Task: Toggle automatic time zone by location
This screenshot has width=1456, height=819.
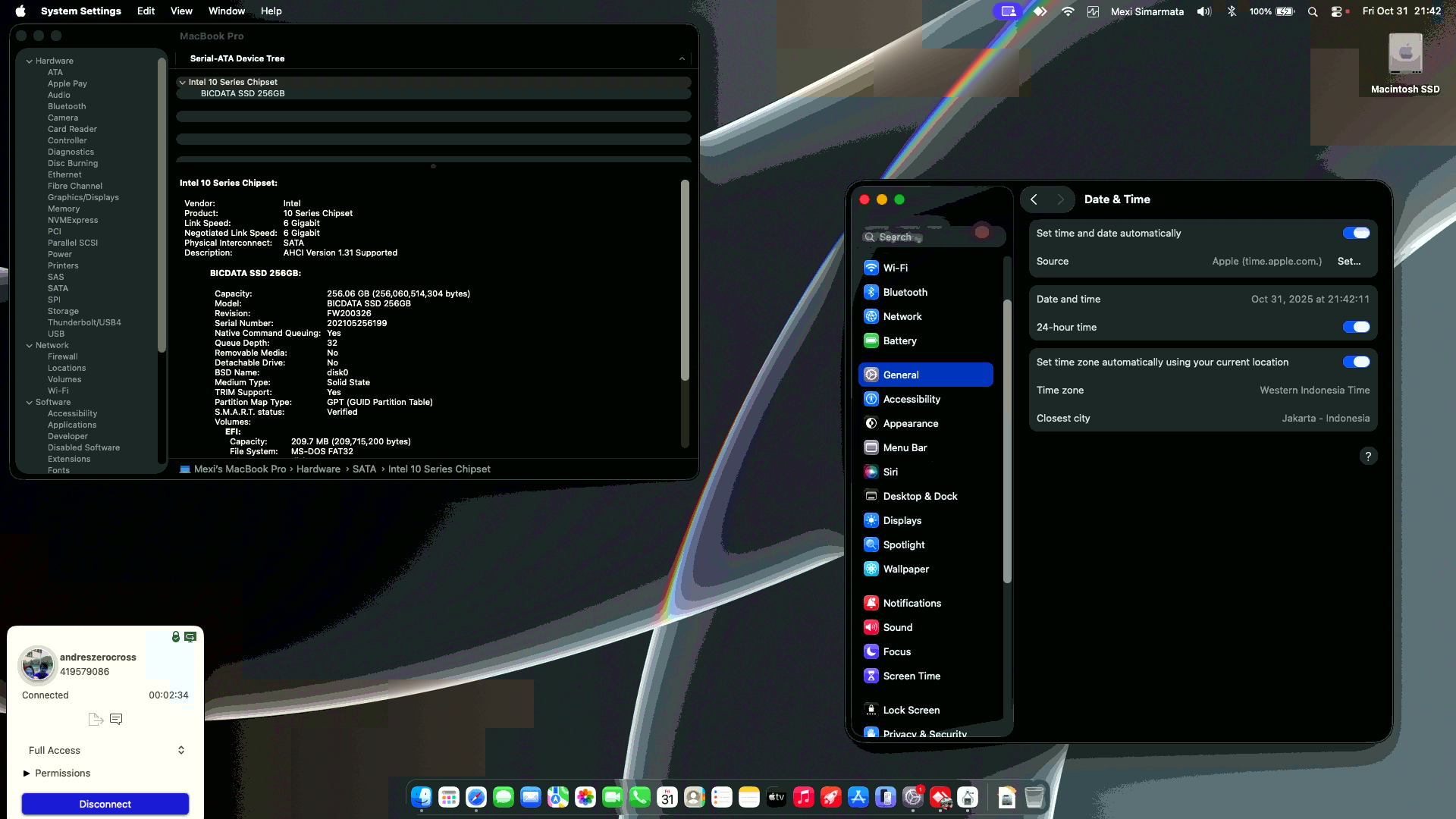Action: 1356,362
